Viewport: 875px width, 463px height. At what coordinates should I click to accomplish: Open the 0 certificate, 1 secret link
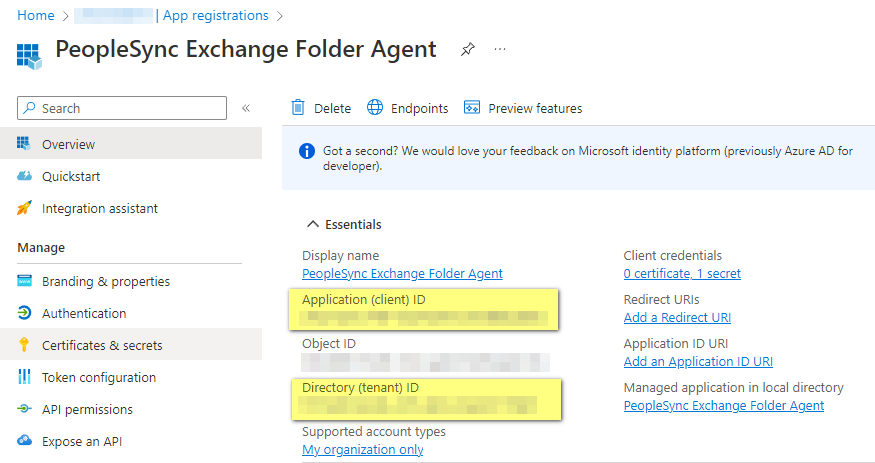[x=682, y=273]
